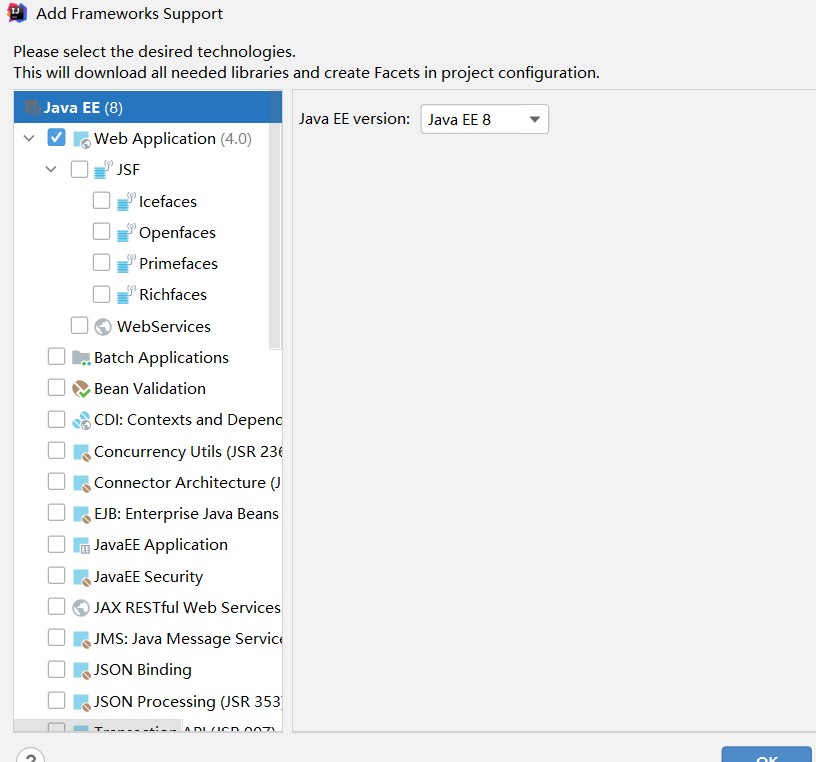Viewport: 816px width, 762px height.
Task: Enable the JSON Processing checkbox
Action: [x=56, y=701]
